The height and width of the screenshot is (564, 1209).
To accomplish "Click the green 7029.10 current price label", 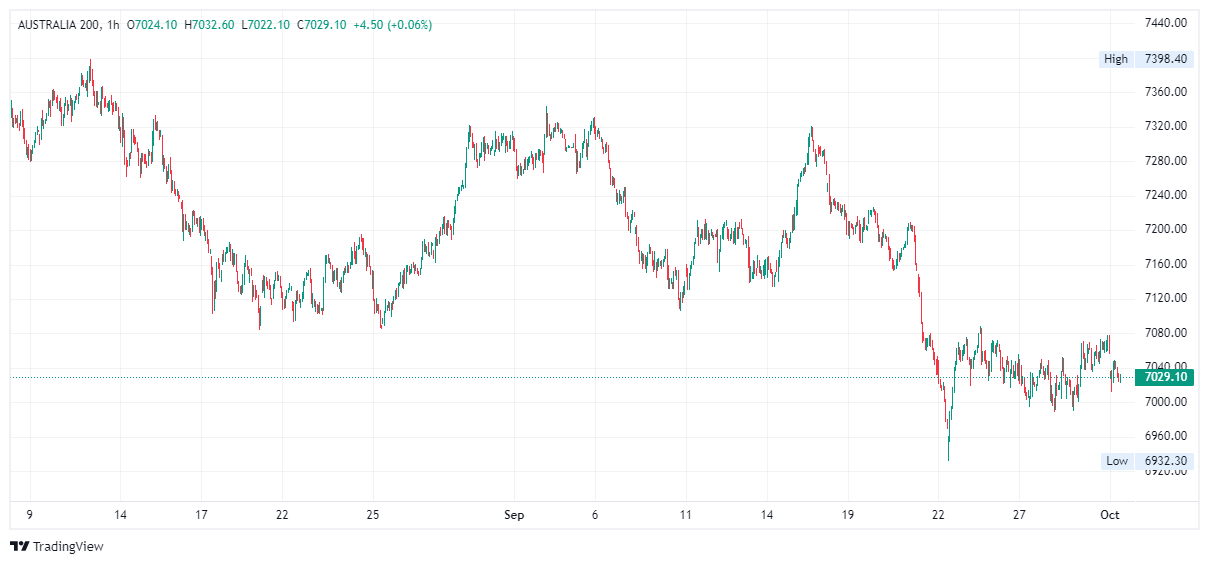I will 1165,377.
